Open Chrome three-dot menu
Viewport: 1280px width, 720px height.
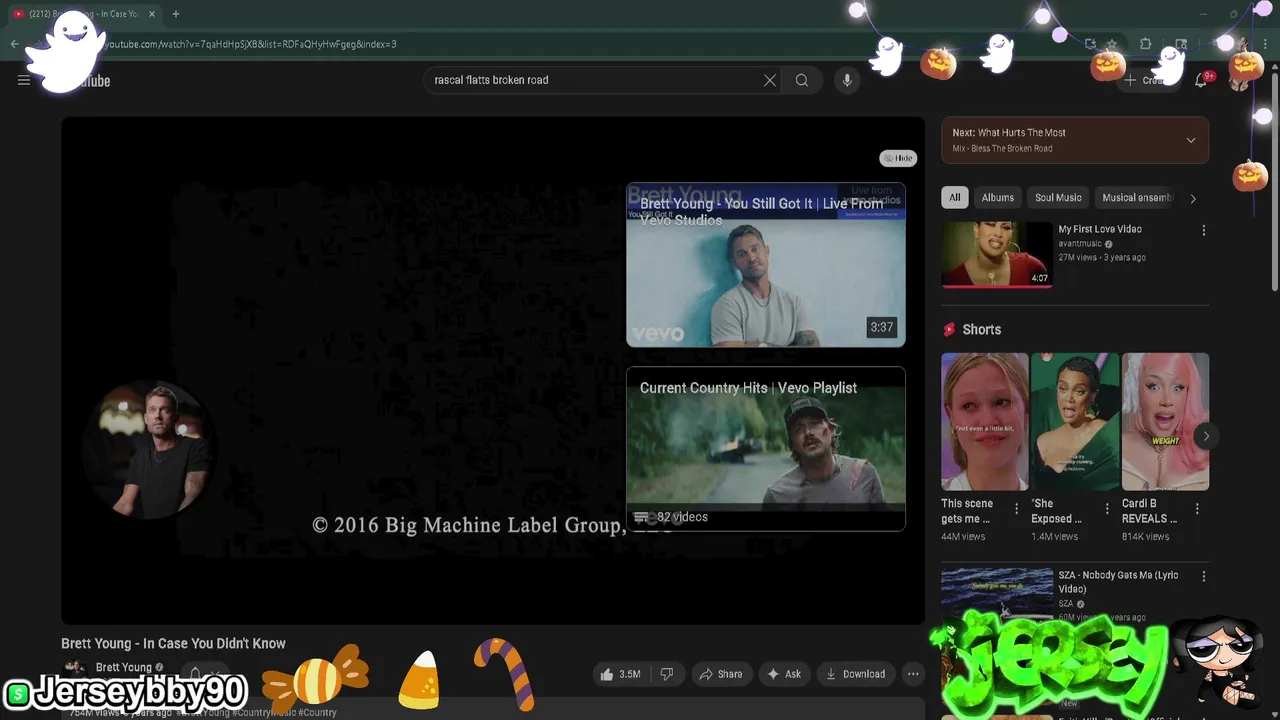click(x=1265, y=44)
